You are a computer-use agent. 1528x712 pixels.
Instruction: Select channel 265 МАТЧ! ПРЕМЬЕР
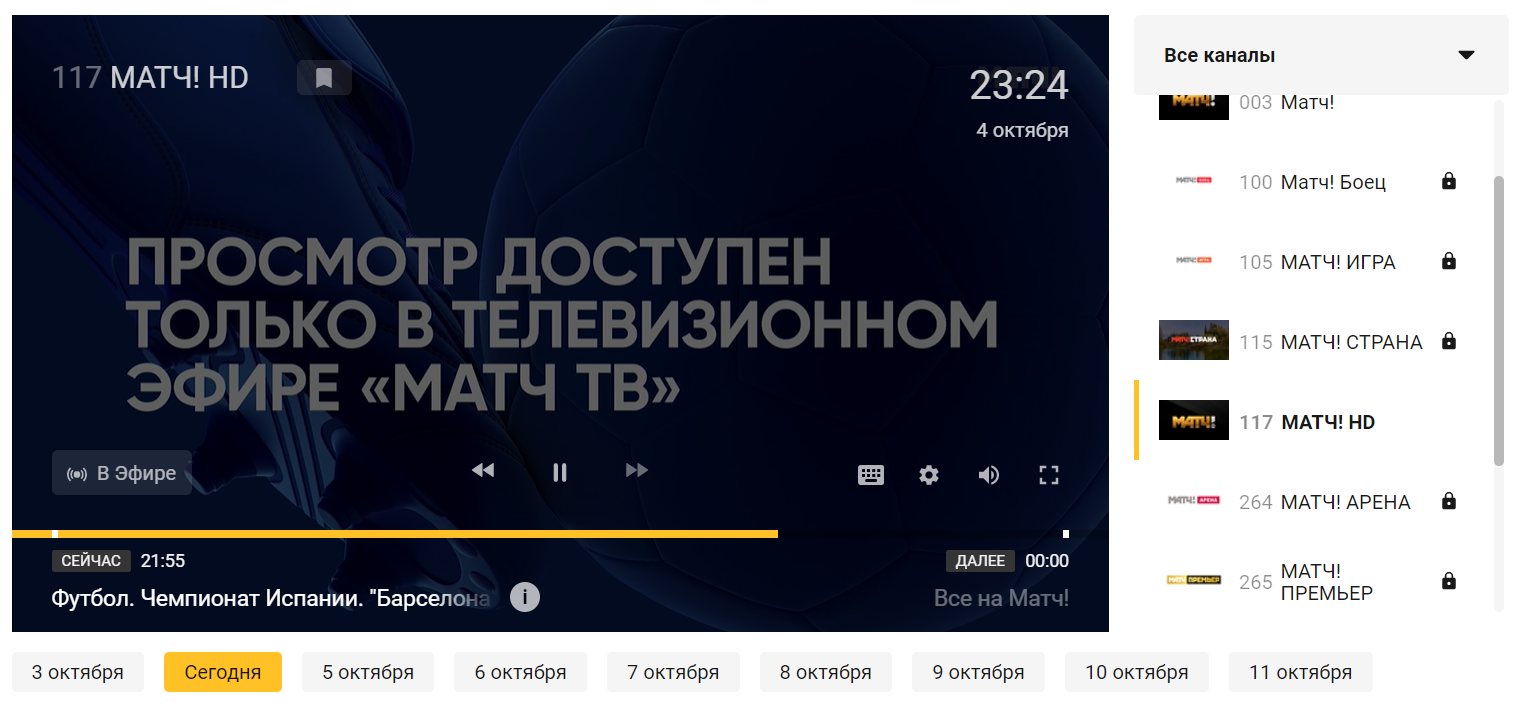point(1314,581)
